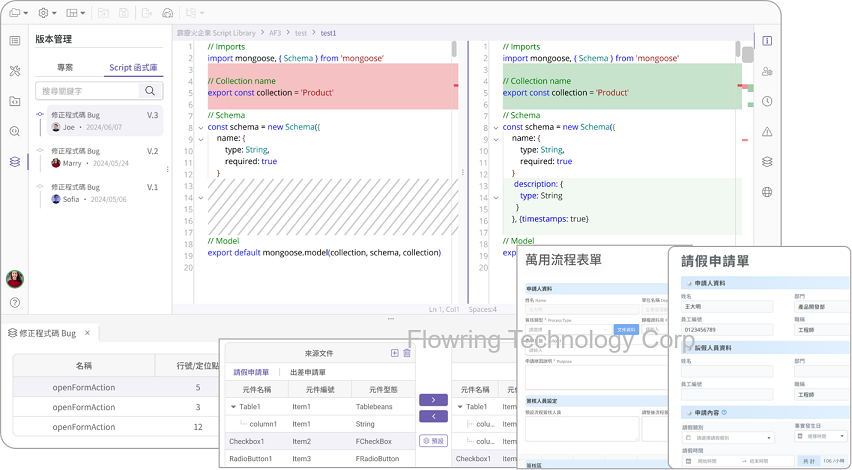The image size is (852, 470).
Task: Open the settings gear dropdown in top toolbar
Action: 48,13
